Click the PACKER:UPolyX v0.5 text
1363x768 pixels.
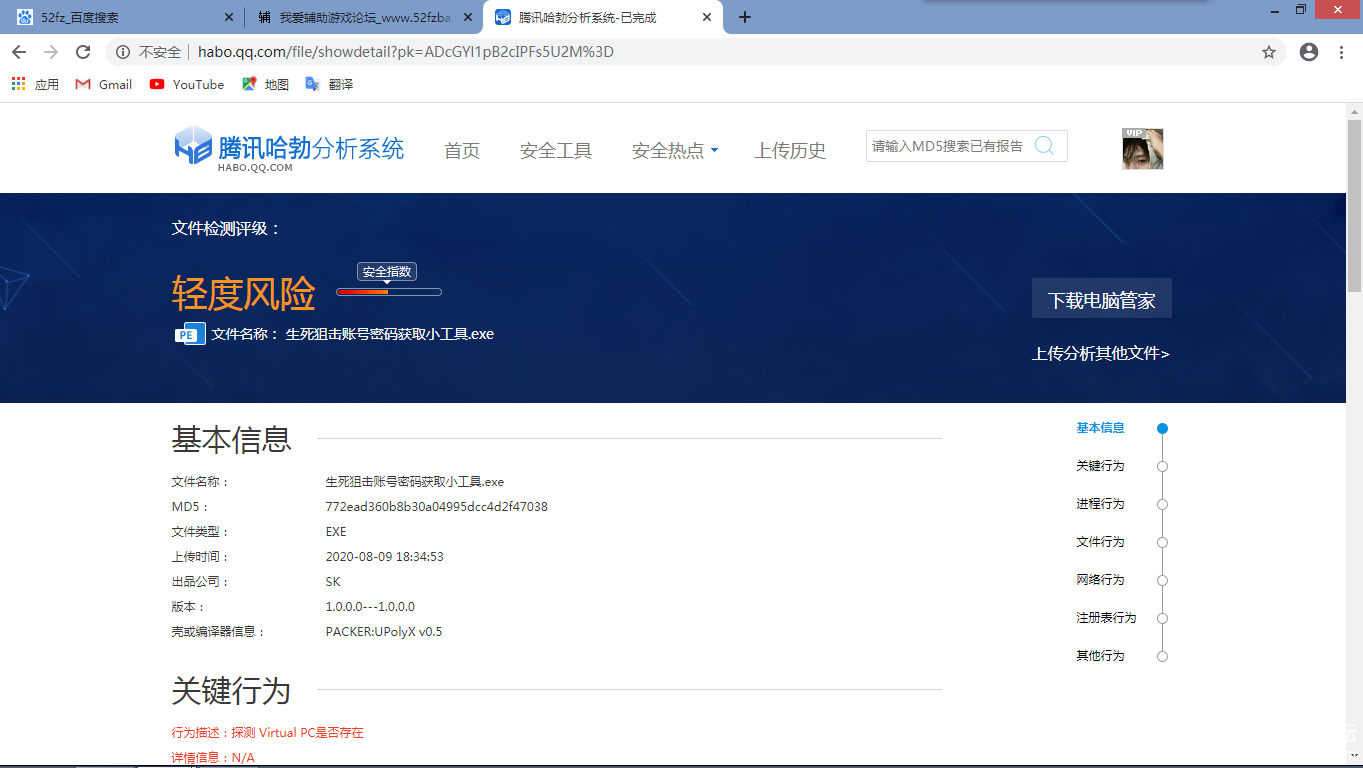coord(384,632)
